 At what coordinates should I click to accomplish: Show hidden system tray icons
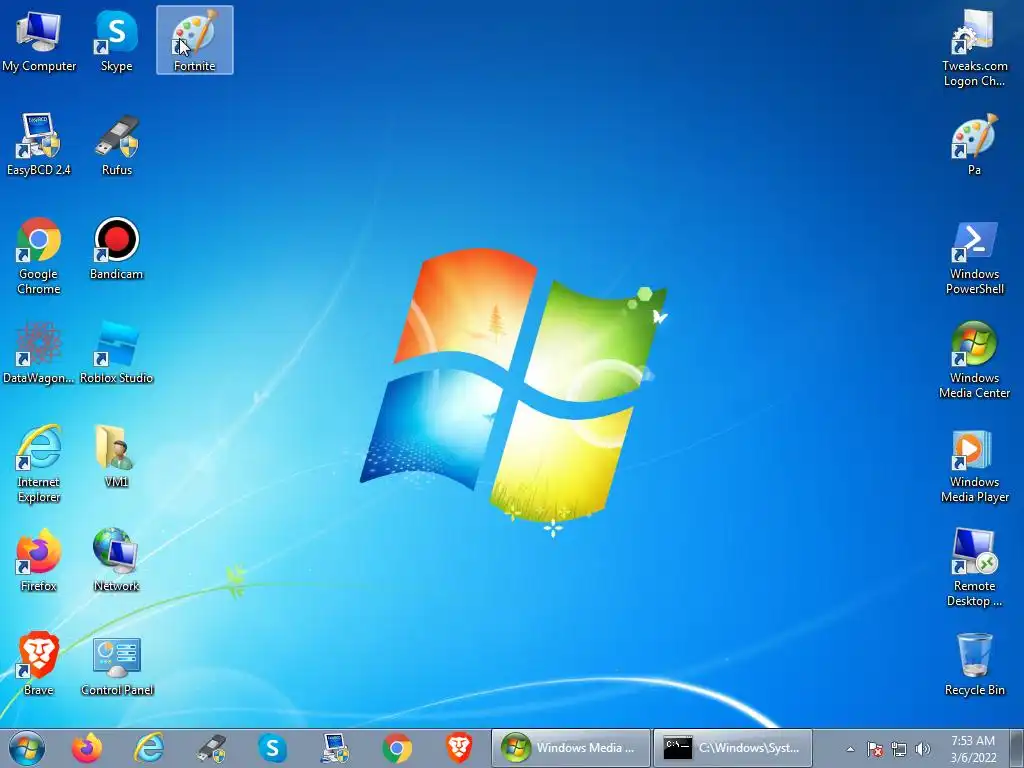pos(850,749)
